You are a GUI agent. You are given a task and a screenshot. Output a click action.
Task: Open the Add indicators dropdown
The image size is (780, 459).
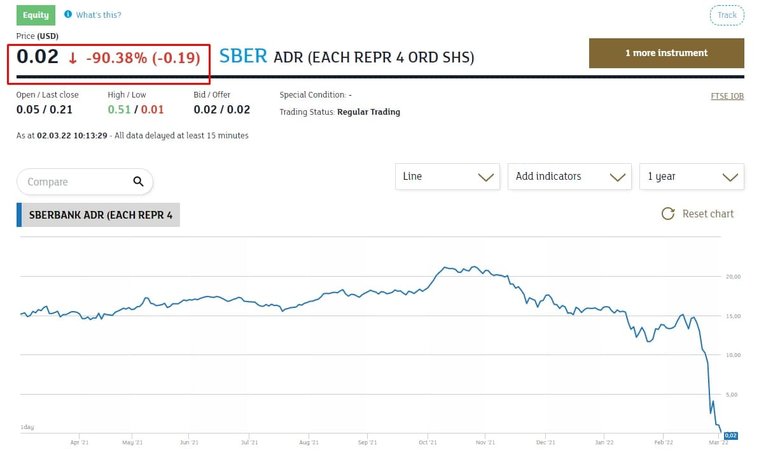568,176
